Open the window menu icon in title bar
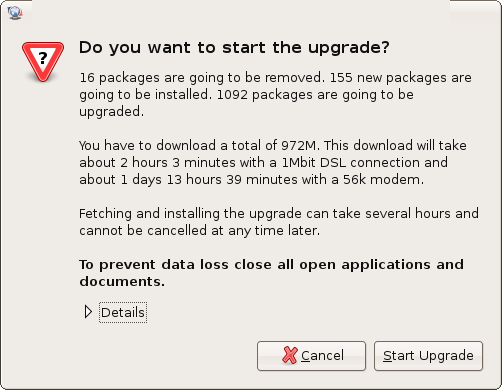This screenshot has width=502, height=390. coord(15,12)
